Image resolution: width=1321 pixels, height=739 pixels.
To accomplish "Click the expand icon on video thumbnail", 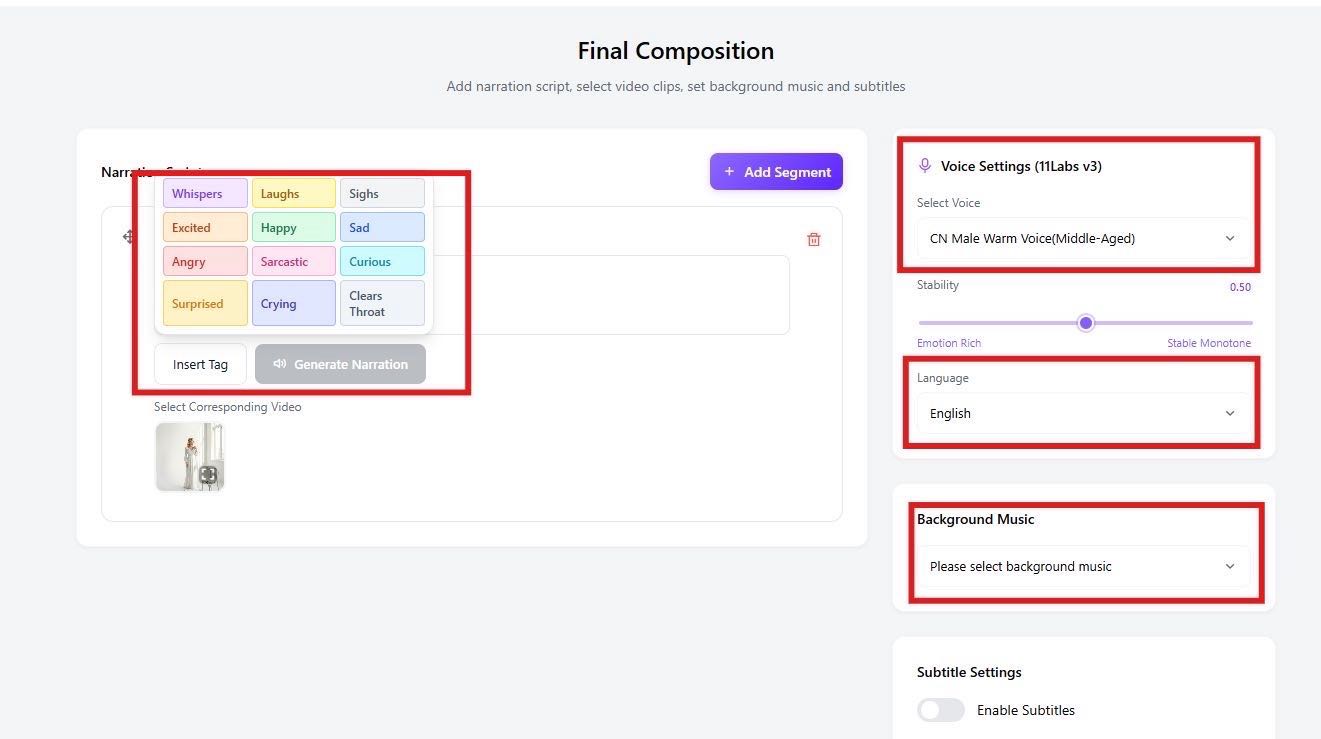I will (208, 475).
